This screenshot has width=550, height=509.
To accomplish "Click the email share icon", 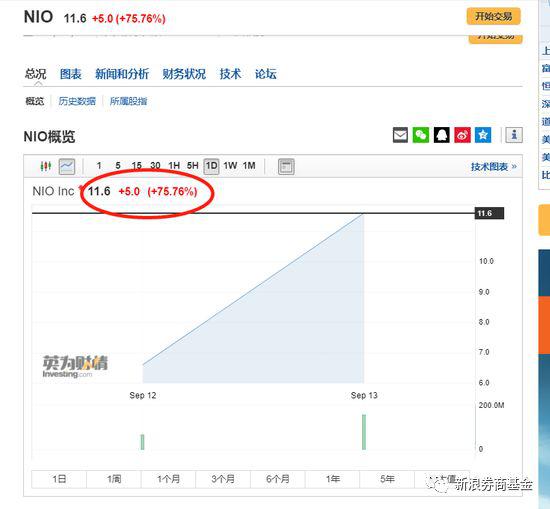I will (x=400, y=135).
